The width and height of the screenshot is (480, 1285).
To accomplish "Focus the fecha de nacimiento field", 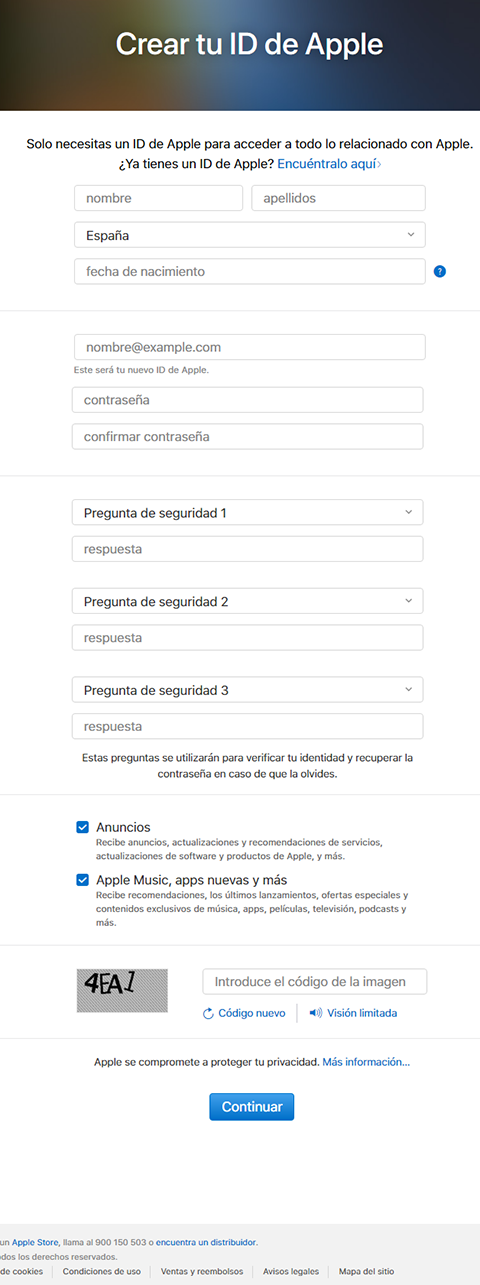I will [250, 271].
